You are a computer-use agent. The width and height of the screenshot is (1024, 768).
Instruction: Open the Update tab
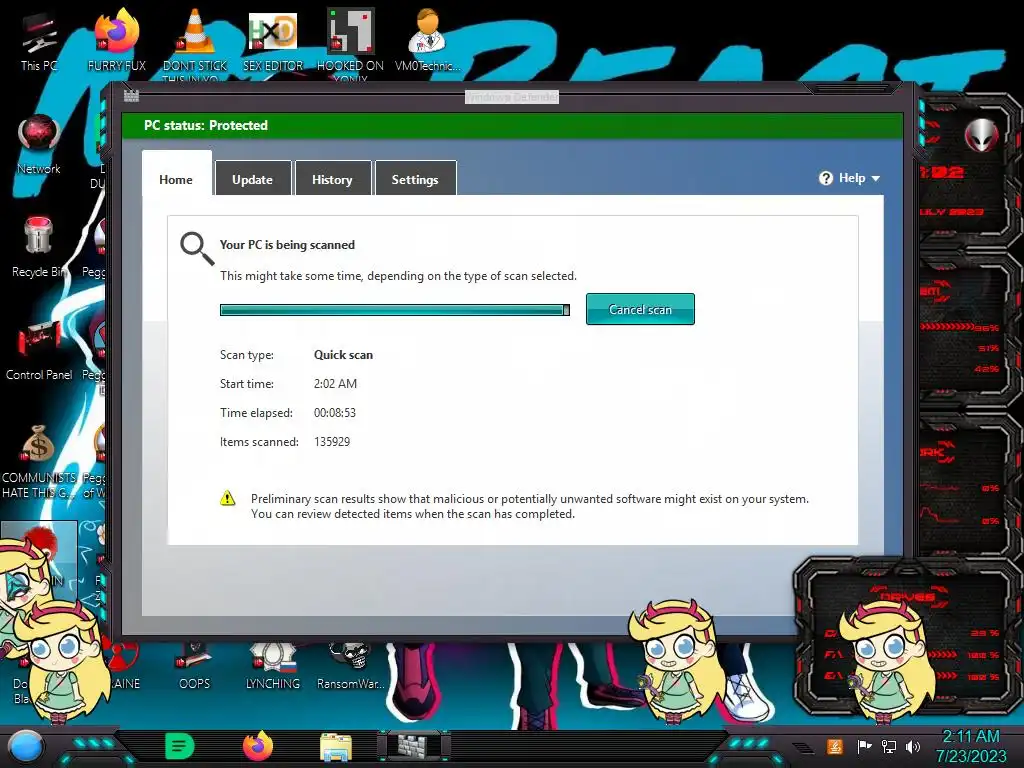(x=252, y=179)
